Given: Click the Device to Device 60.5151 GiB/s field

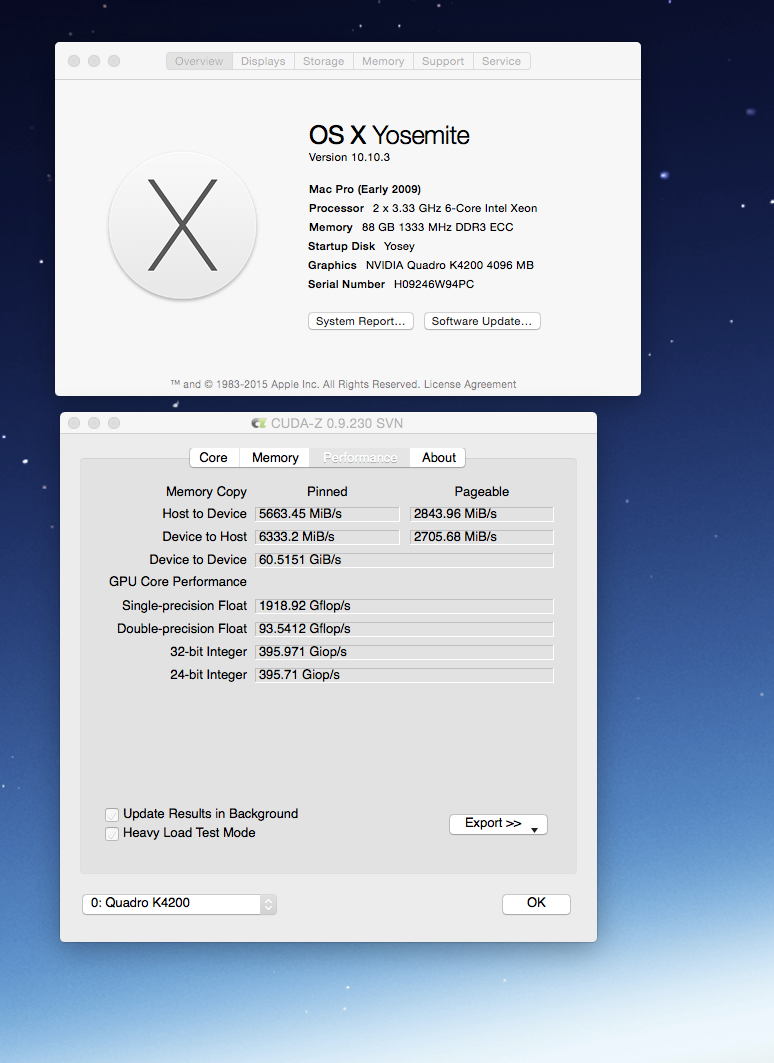Looking at the screenshot, I should [404, 560].
